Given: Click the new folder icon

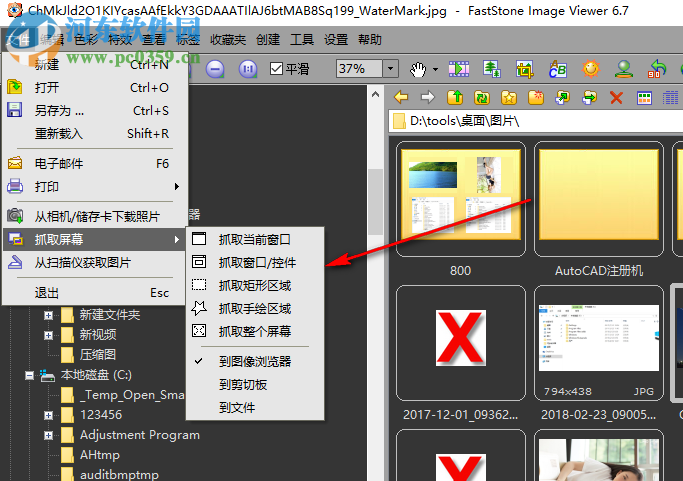Looking at the screenshot, I should 536,97.
